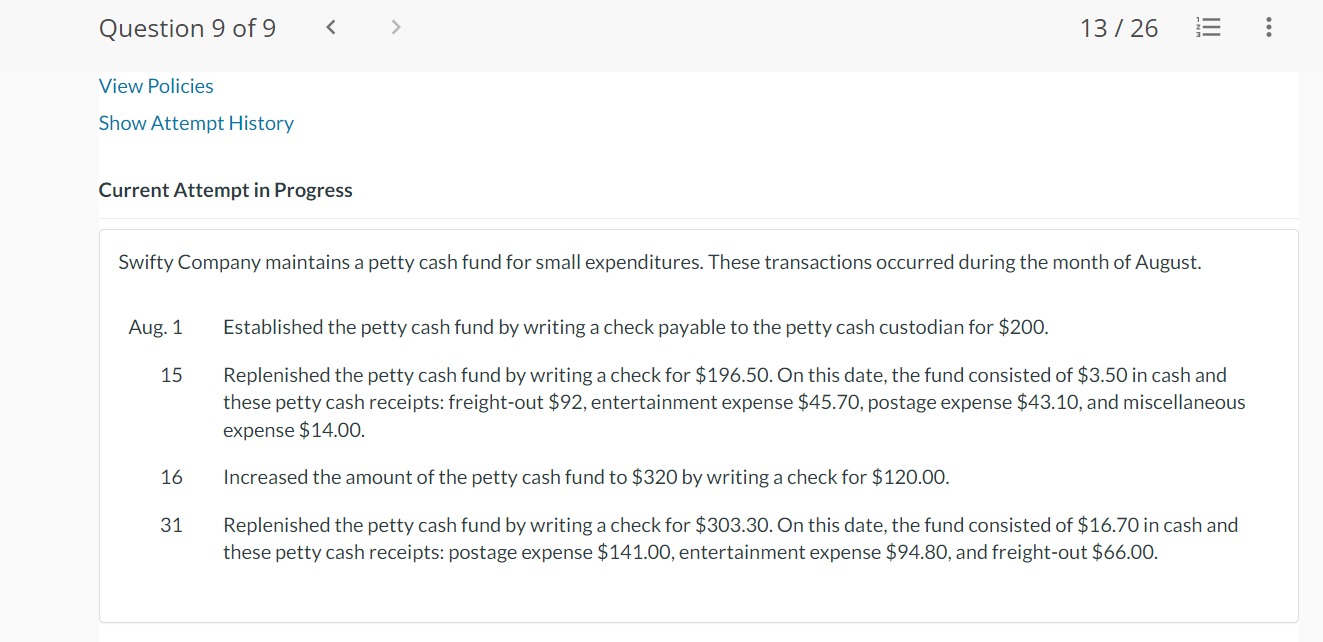Go to the previous question arrow
The image size is (1323, 642).
(x=331, y=28)
